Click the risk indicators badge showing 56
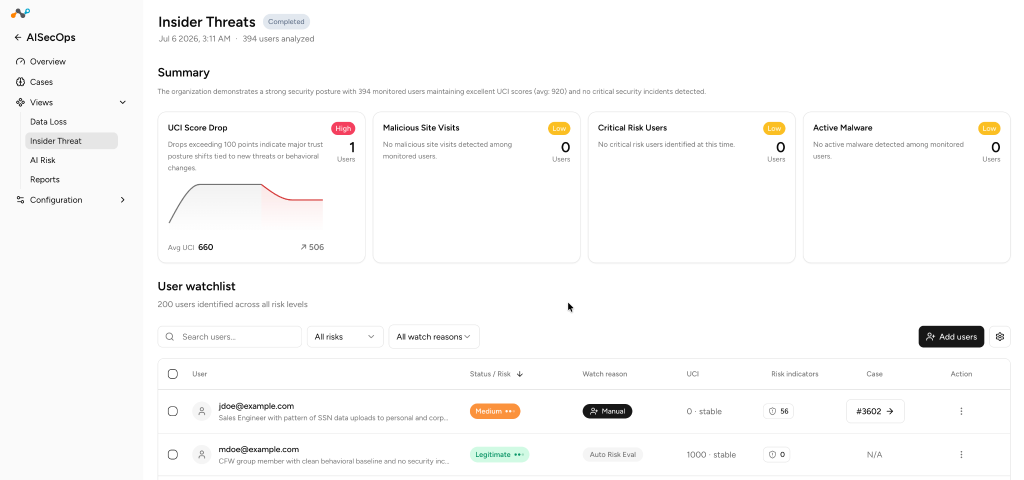This screenshot has width=1024, height=480. (778, 411)
